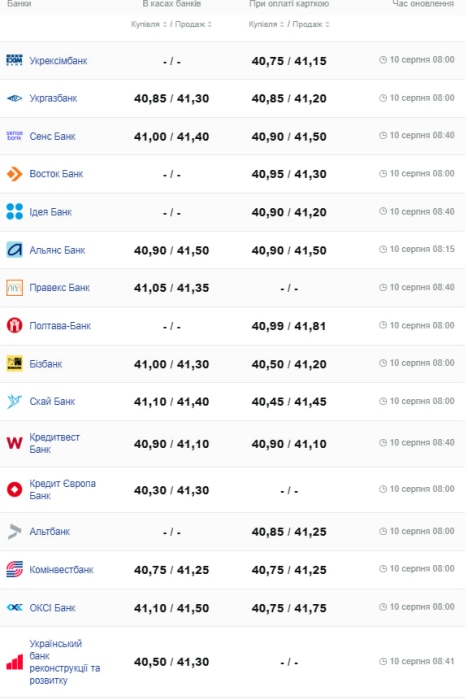The width and height of the screenshot is (468, 700).
Task: Open Український банк реконструкції та розвитку link
Action: [65, 662]
